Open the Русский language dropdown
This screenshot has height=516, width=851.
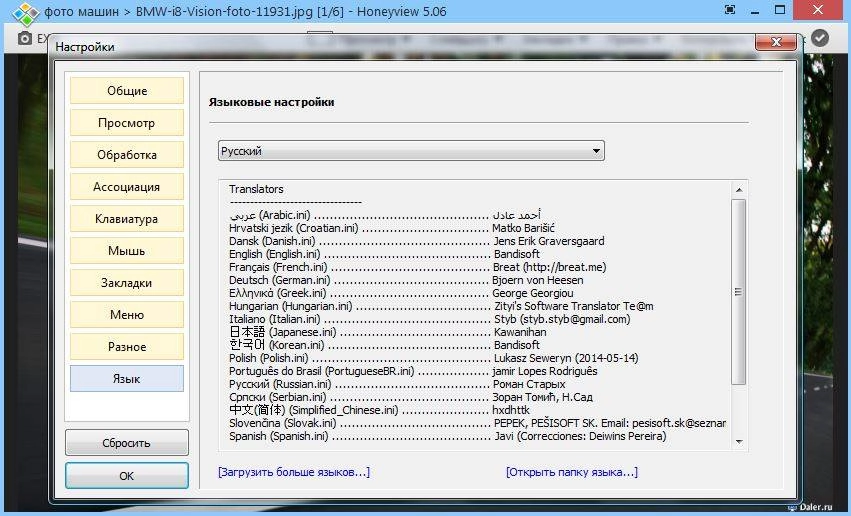pyautogui.click(x=411, y=151)
